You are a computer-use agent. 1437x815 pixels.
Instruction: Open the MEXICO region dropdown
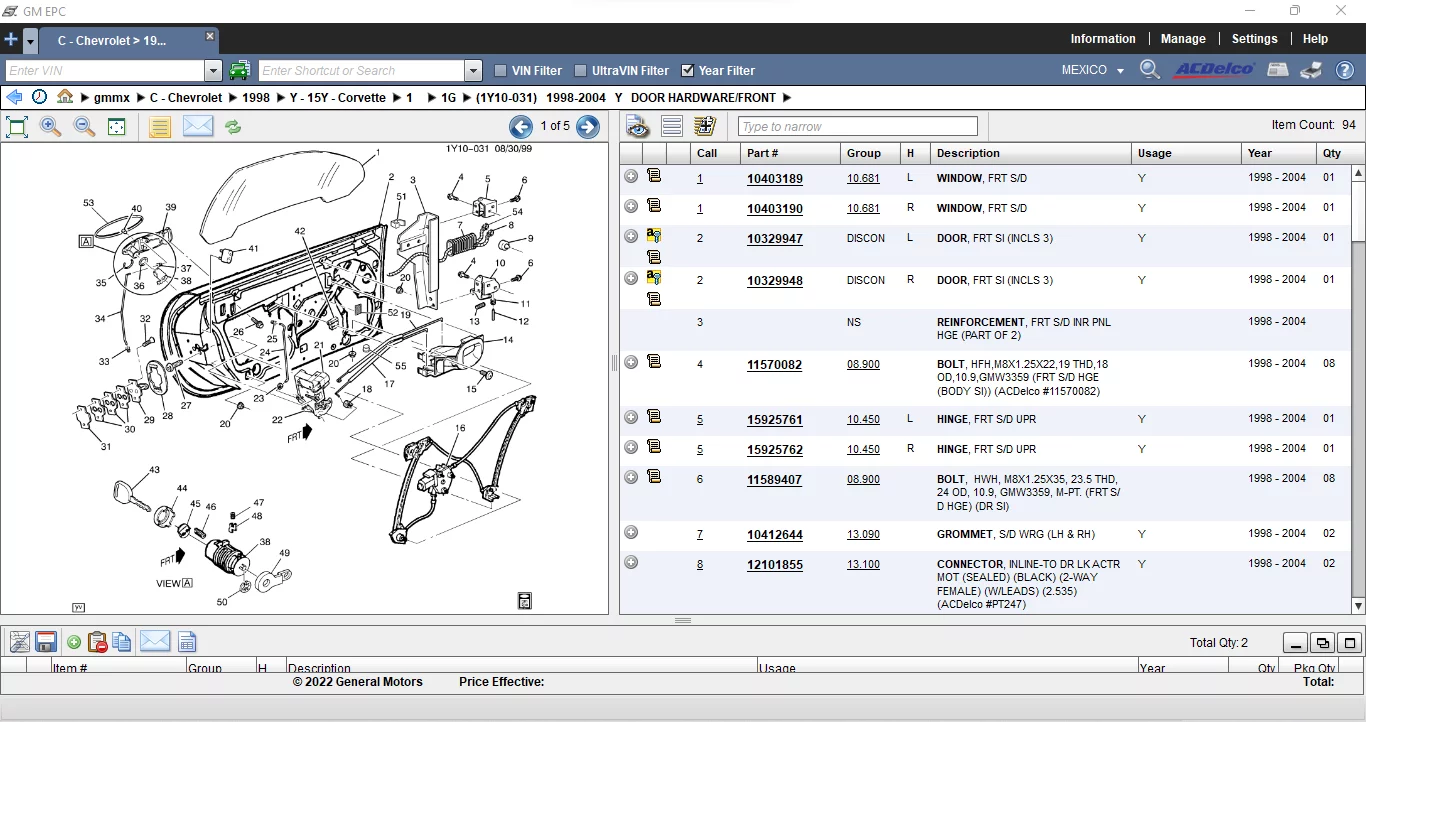pos(1092,71)
